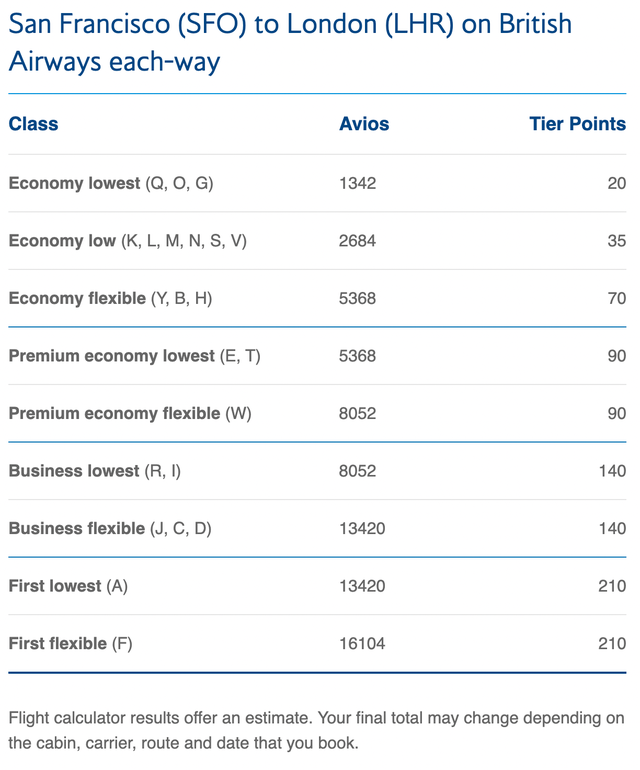Click the First flexible (F) row label
Viewport: 640px width, 770px height.
pyautogui.click(x=70, y=643)
